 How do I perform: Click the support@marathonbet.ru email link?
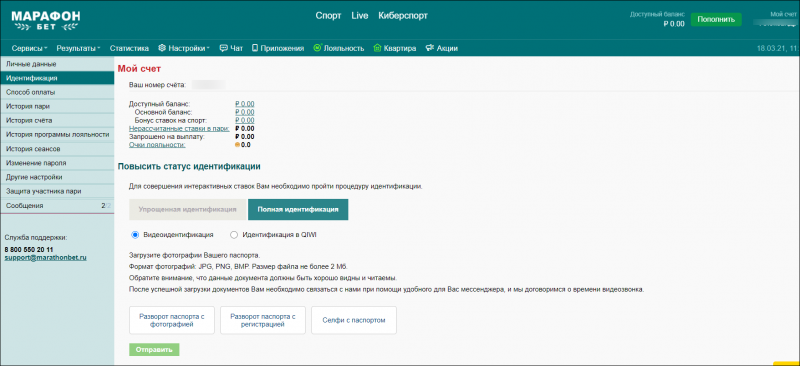pos(45,258)
